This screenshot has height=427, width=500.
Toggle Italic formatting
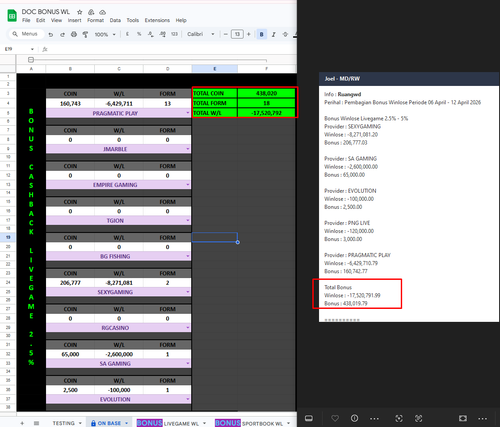click(x=274, y=34)
